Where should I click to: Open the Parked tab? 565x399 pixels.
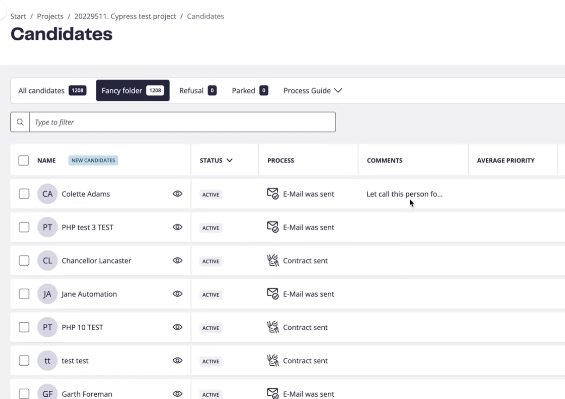coord(250,90)
